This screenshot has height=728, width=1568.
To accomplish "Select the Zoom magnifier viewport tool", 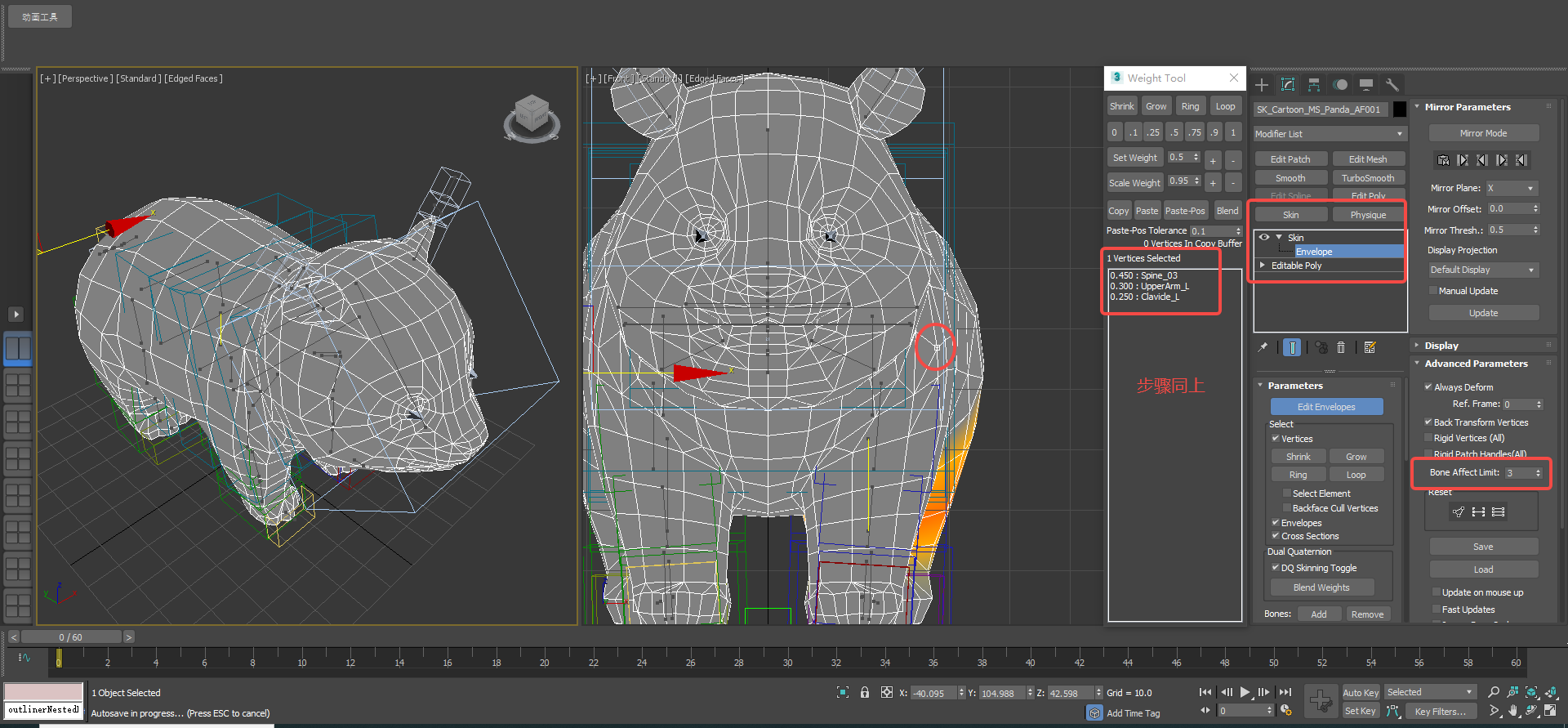I will [x=1494, y=692].
